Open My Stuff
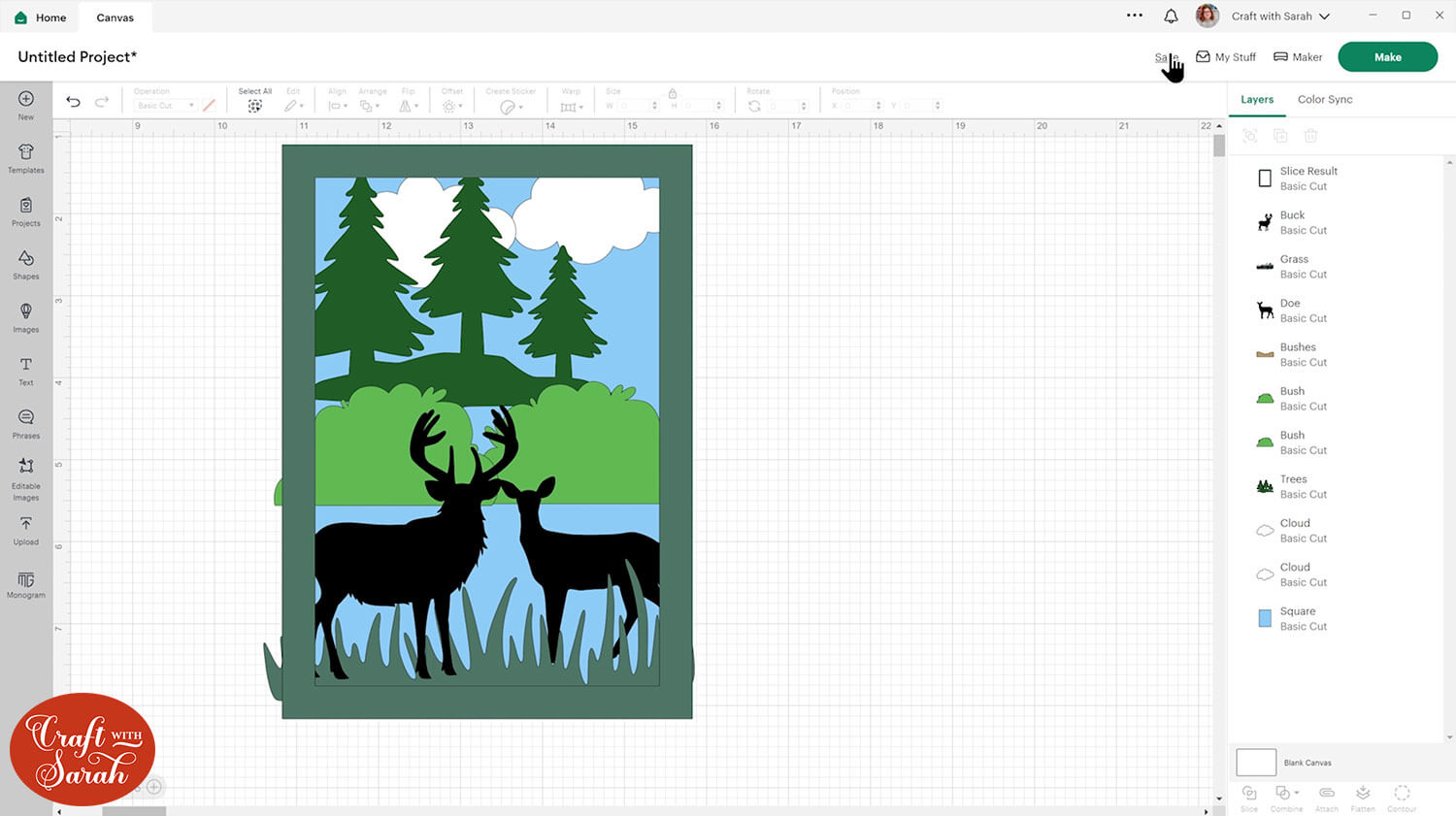Image resolution: width=1456 pixels, height=816 pixels. 1226,57
